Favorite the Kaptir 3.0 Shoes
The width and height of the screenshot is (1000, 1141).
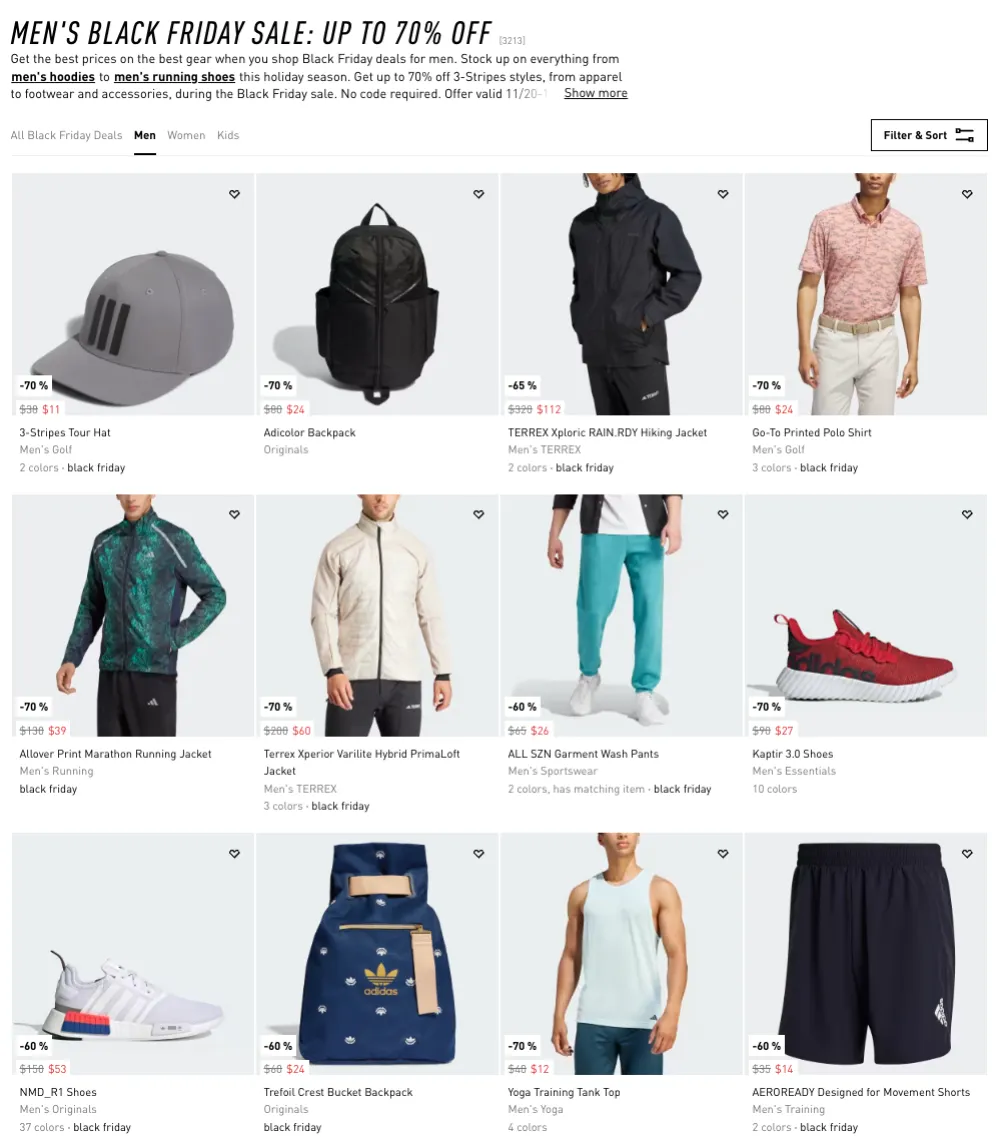tap(967, 514)
